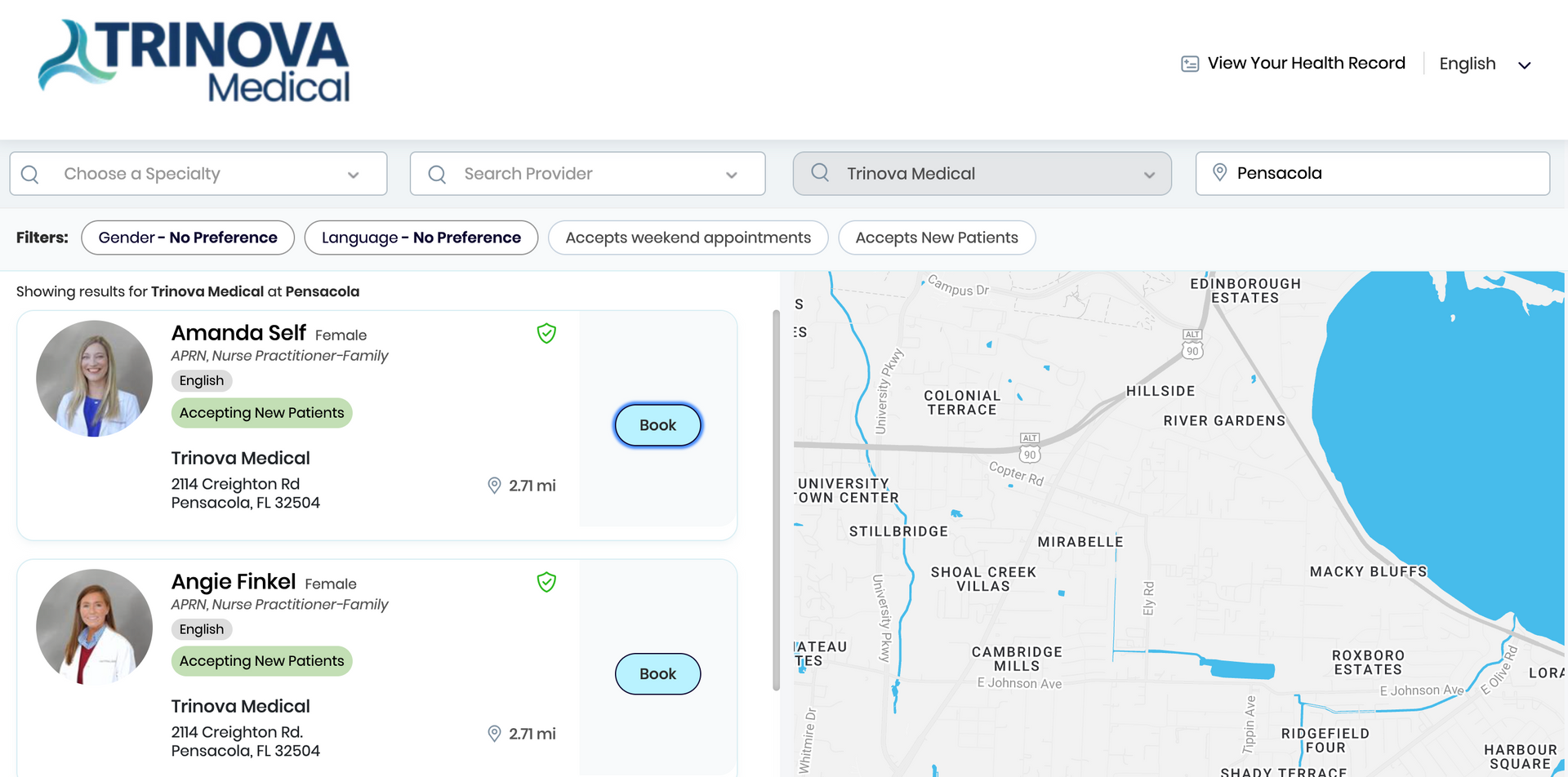
Task: Click Amanda Self's green verified shield
Action: pyautogui.click(x=546, y=333)
